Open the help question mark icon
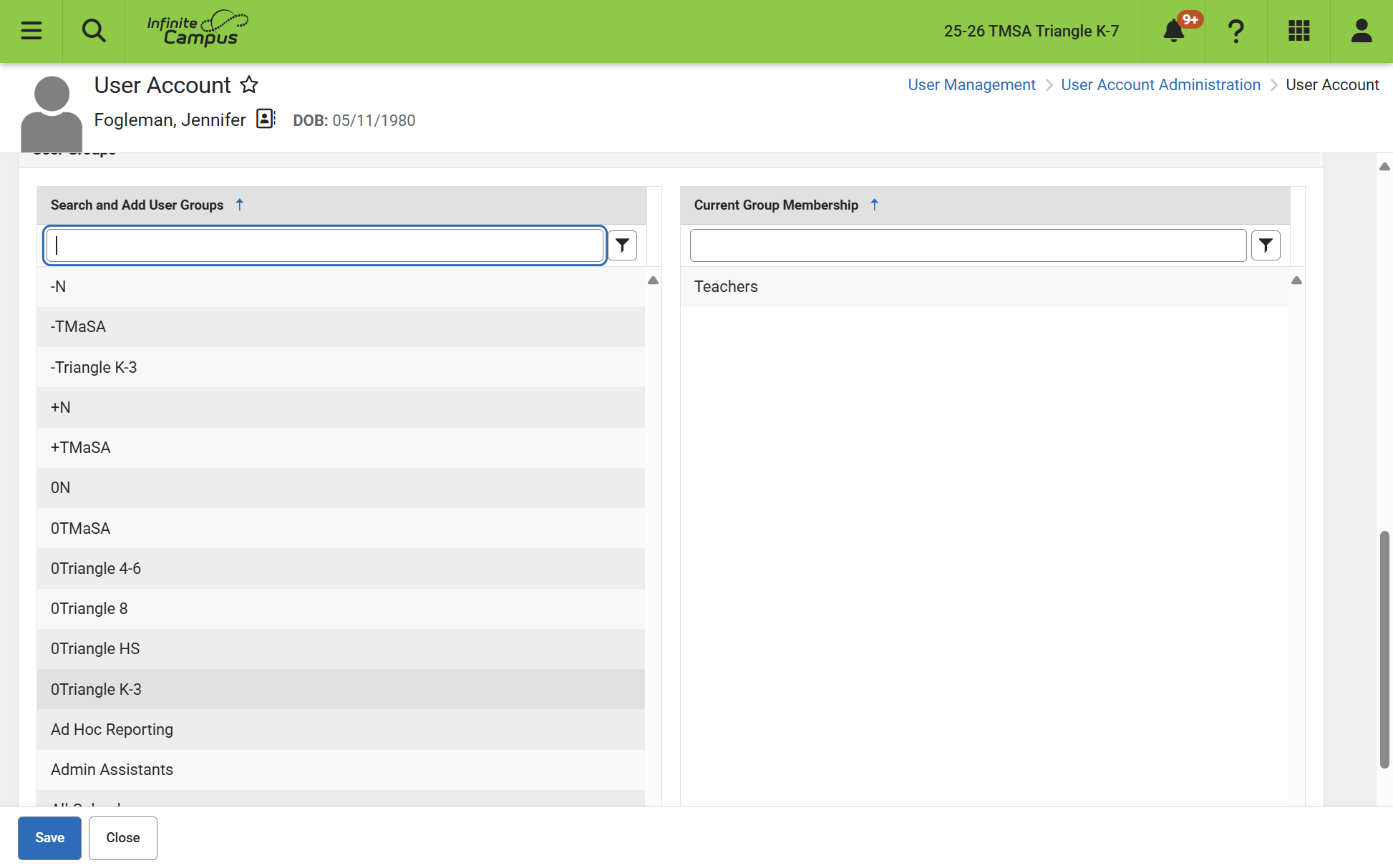 [1236, 31]
